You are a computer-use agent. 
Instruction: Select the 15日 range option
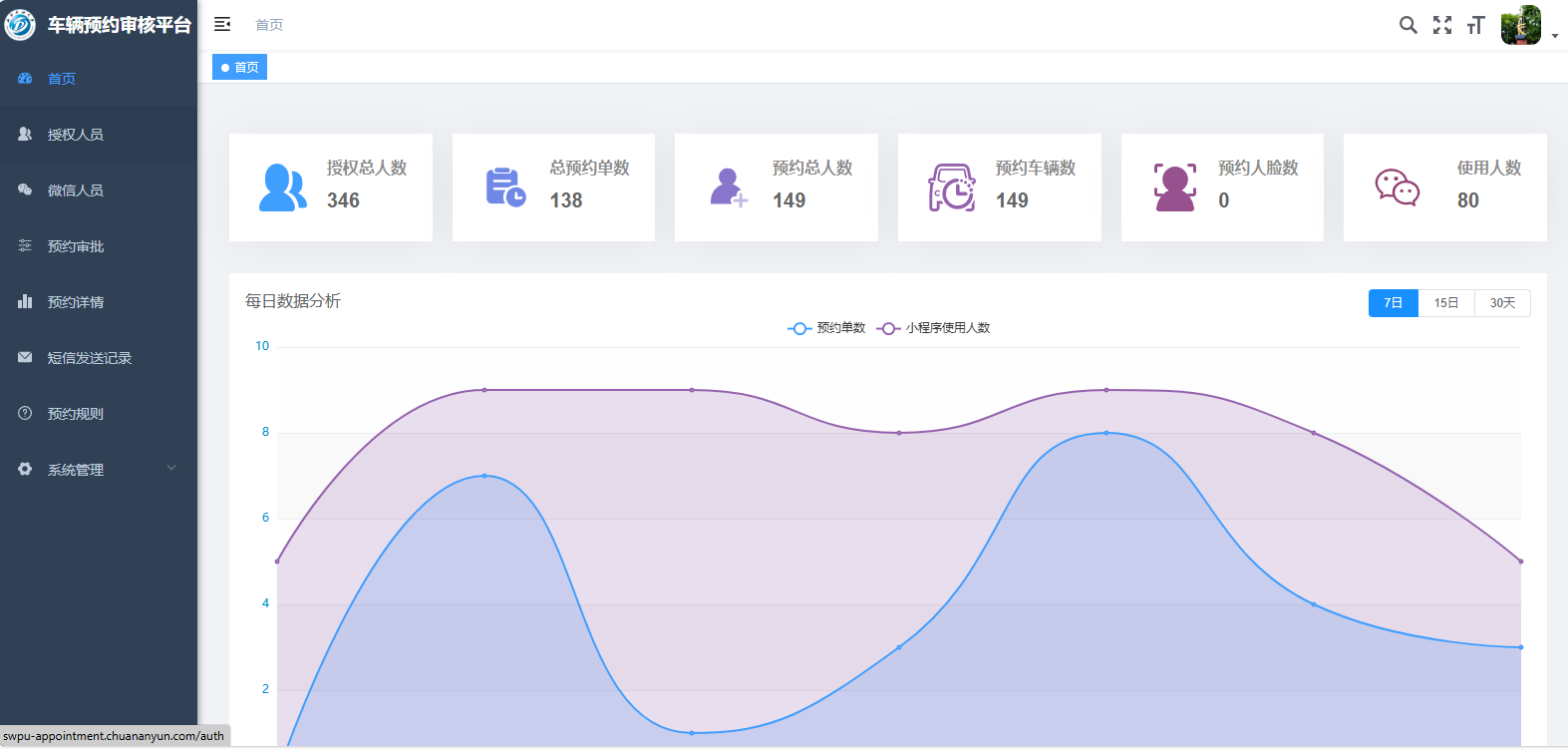click(x=1445, y=303)
